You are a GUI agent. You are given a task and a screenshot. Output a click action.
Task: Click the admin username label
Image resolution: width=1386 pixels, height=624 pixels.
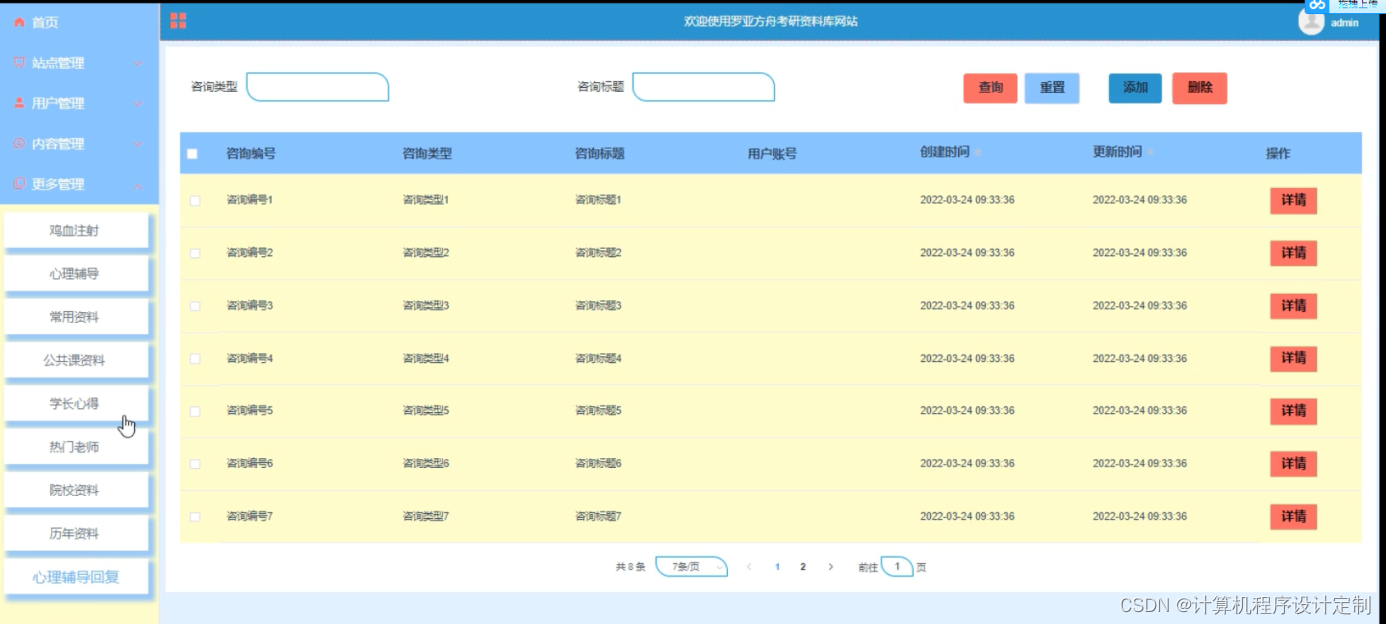coord(1345,22)
